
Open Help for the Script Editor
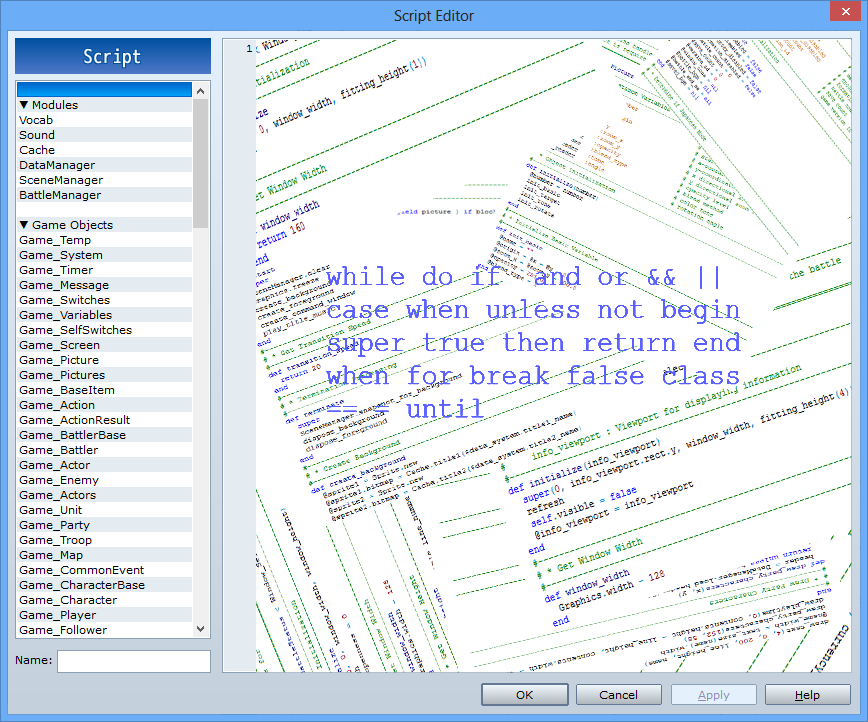coord(808,695)
